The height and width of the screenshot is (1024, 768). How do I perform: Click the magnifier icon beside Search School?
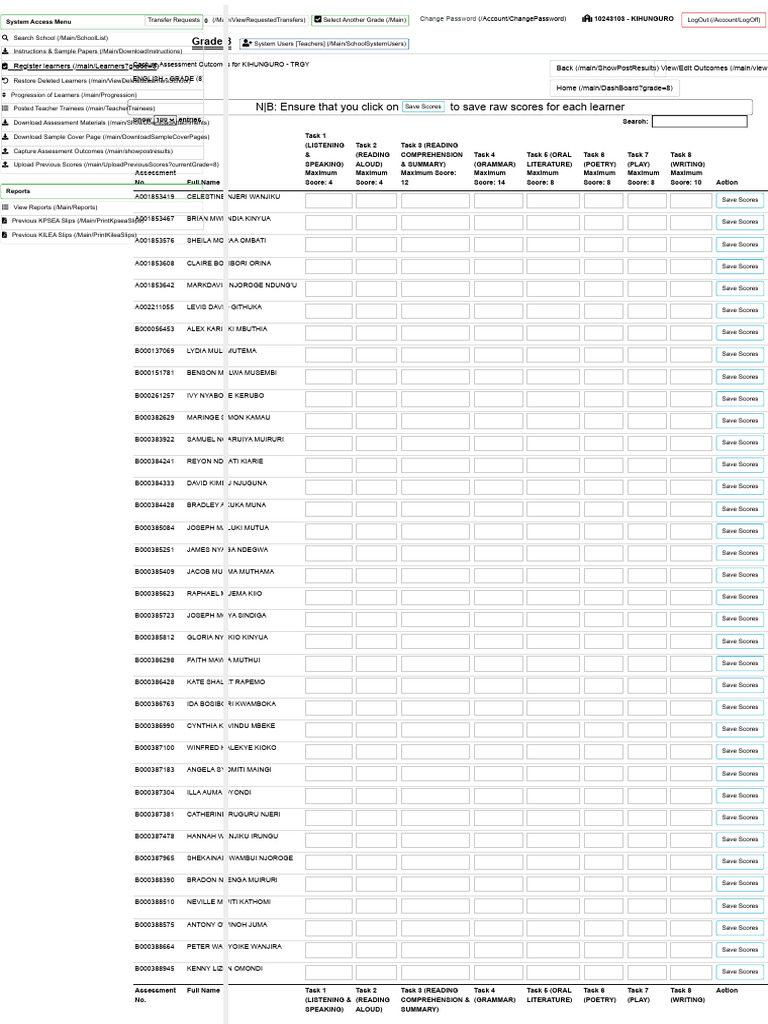coord(5,38)
